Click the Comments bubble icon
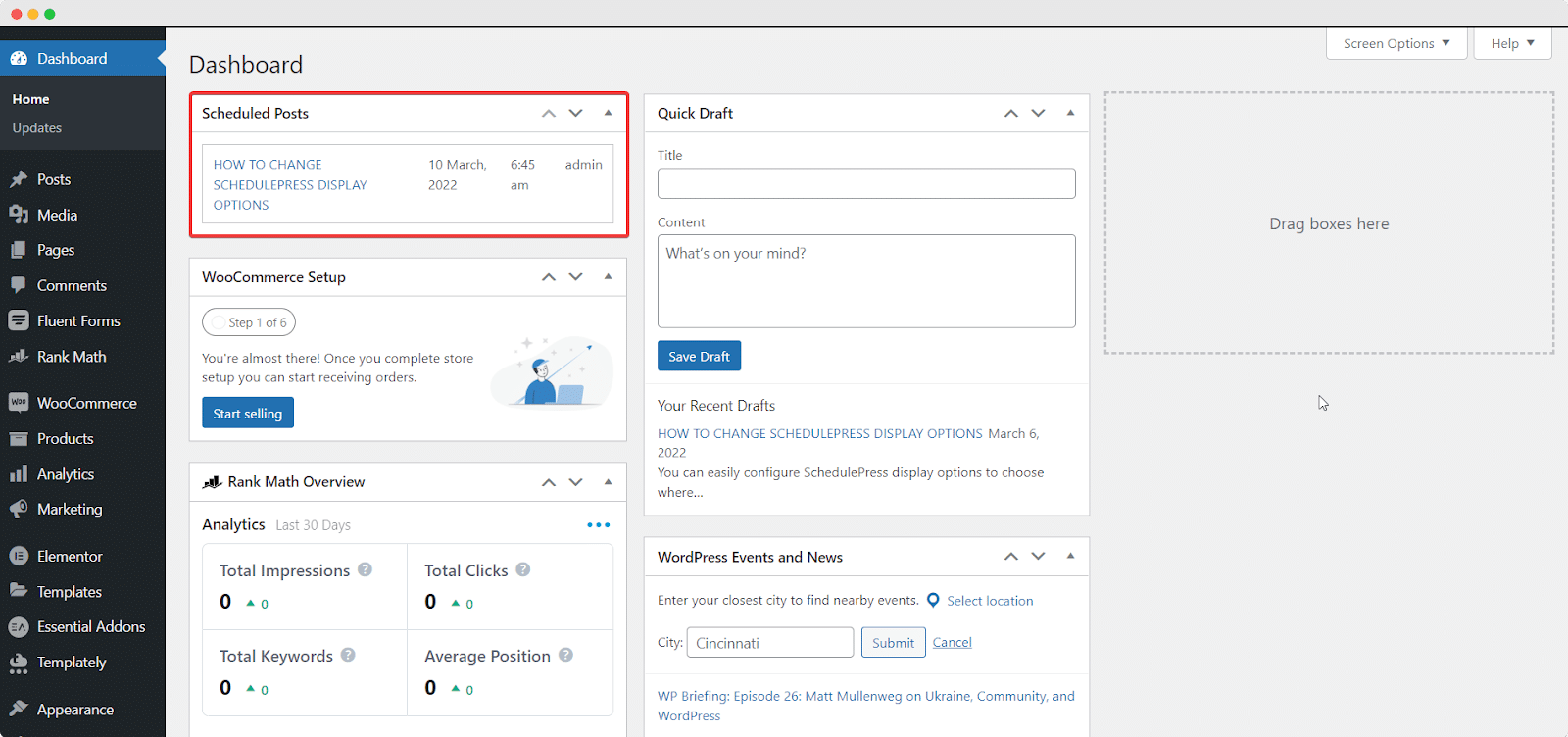The height and width of the screenshot is (737, 1568). [x=19, y=285]
